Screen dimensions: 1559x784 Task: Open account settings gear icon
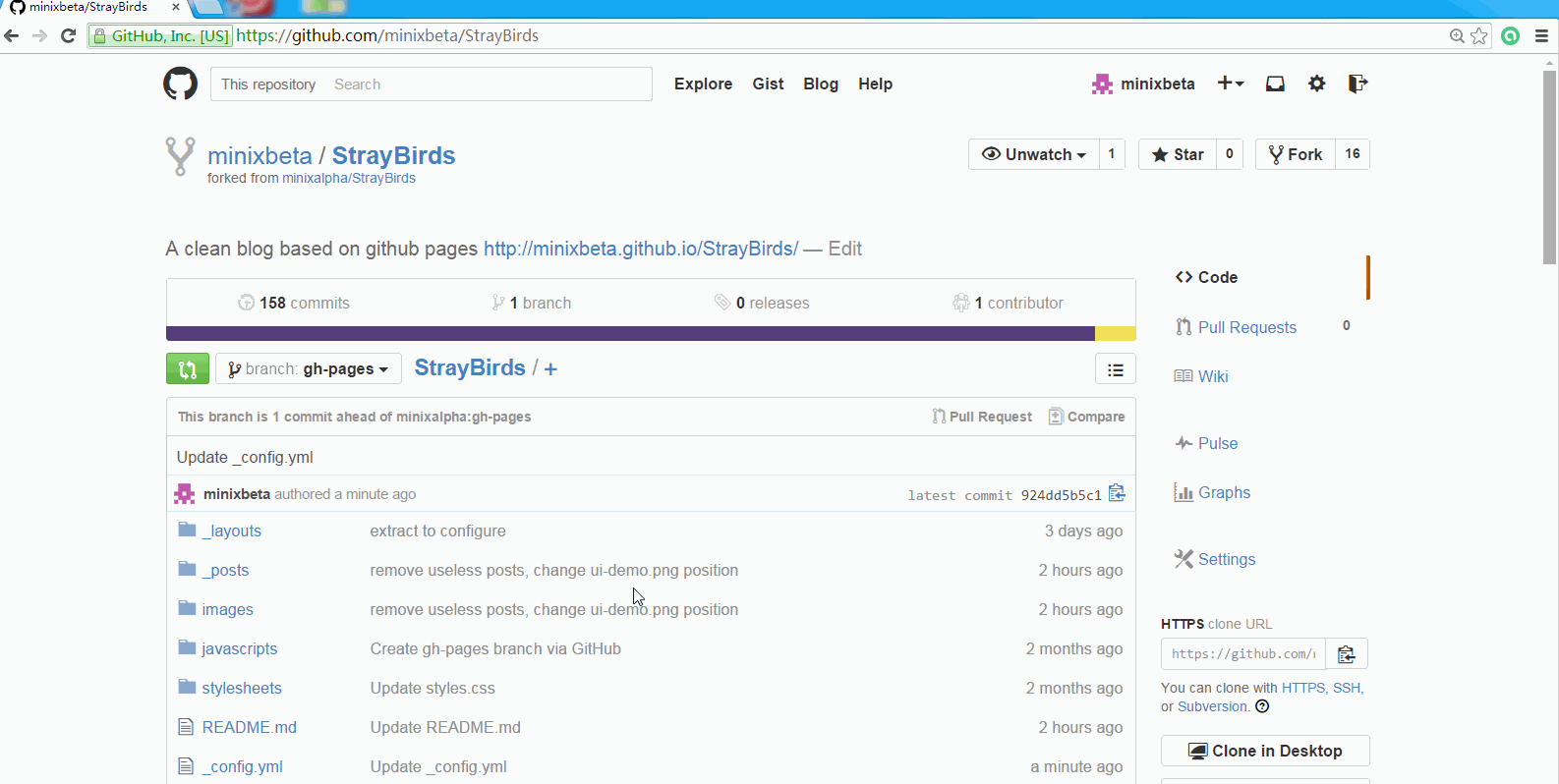coord(1317,84)
